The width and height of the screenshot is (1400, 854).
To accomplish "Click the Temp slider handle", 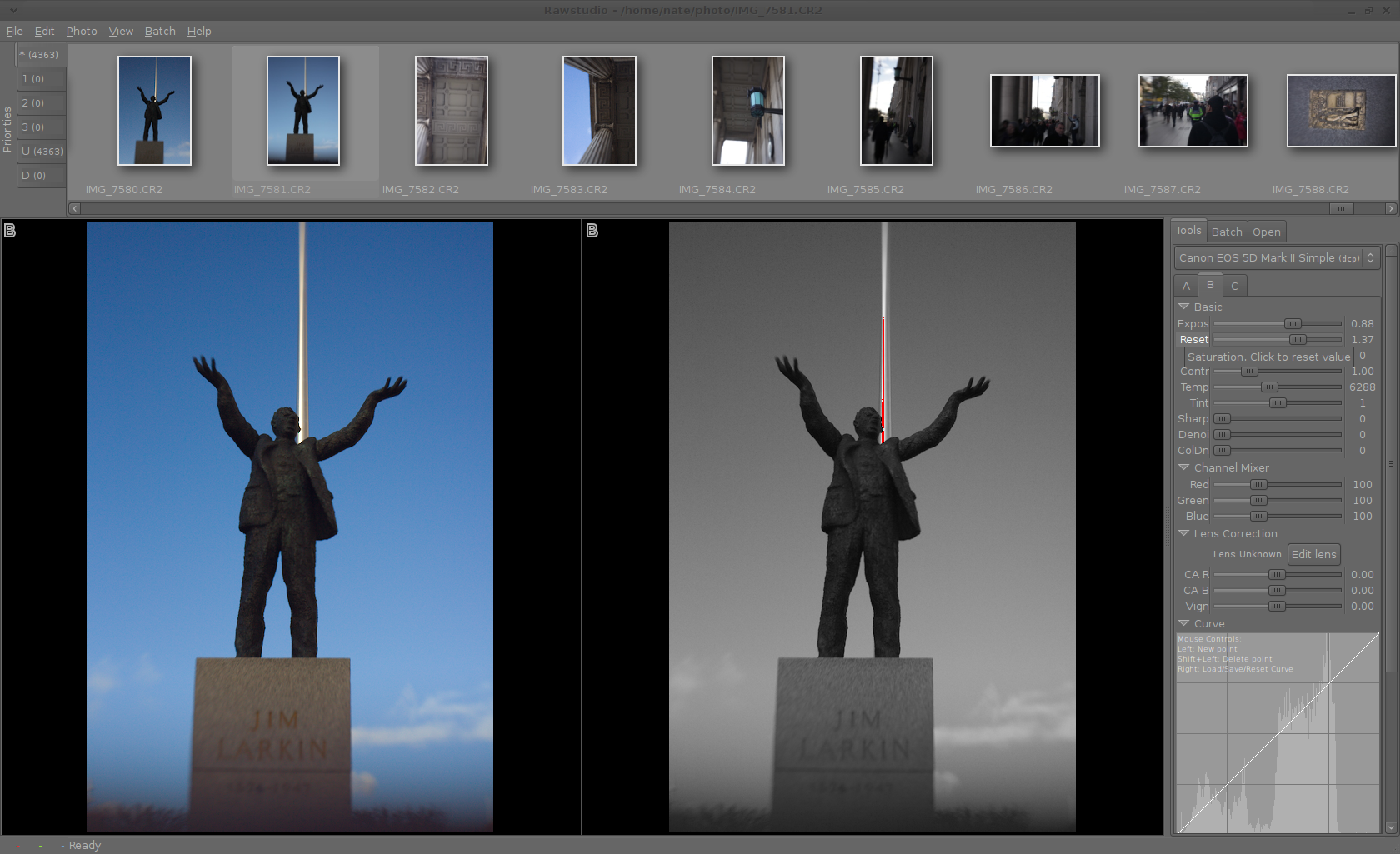I will click(1268, 387).
